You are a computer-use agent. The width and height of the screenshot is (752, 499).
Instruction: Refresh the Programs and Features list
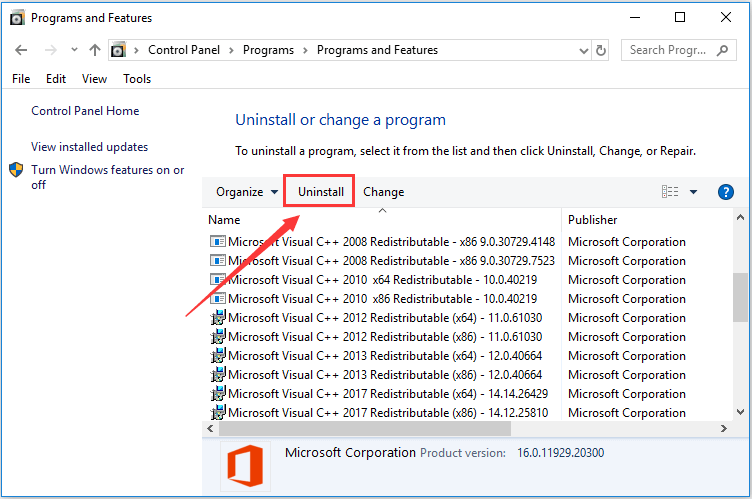[x=600, y=50]
